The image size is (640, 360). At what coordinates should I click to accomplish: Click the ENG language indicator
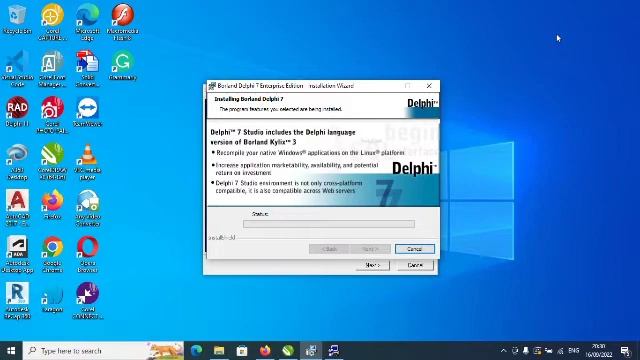pos(573,351)
